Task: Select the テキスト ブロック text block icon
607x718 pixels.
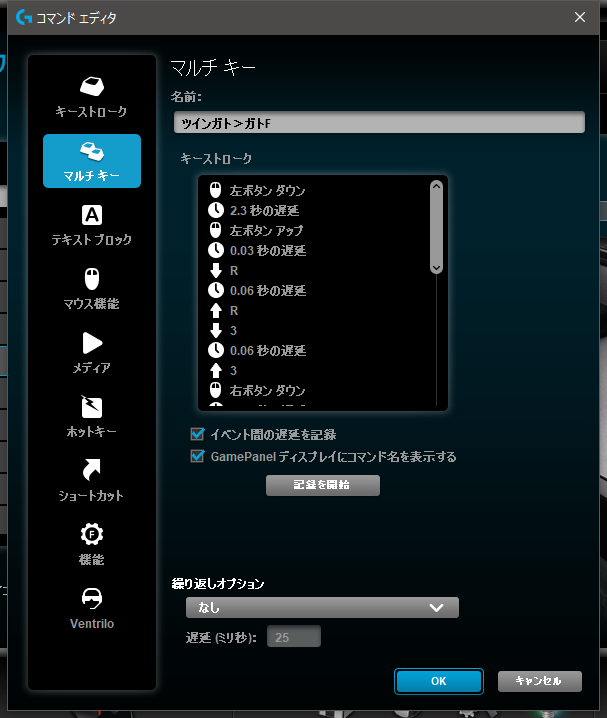Action: pos(91,215)
